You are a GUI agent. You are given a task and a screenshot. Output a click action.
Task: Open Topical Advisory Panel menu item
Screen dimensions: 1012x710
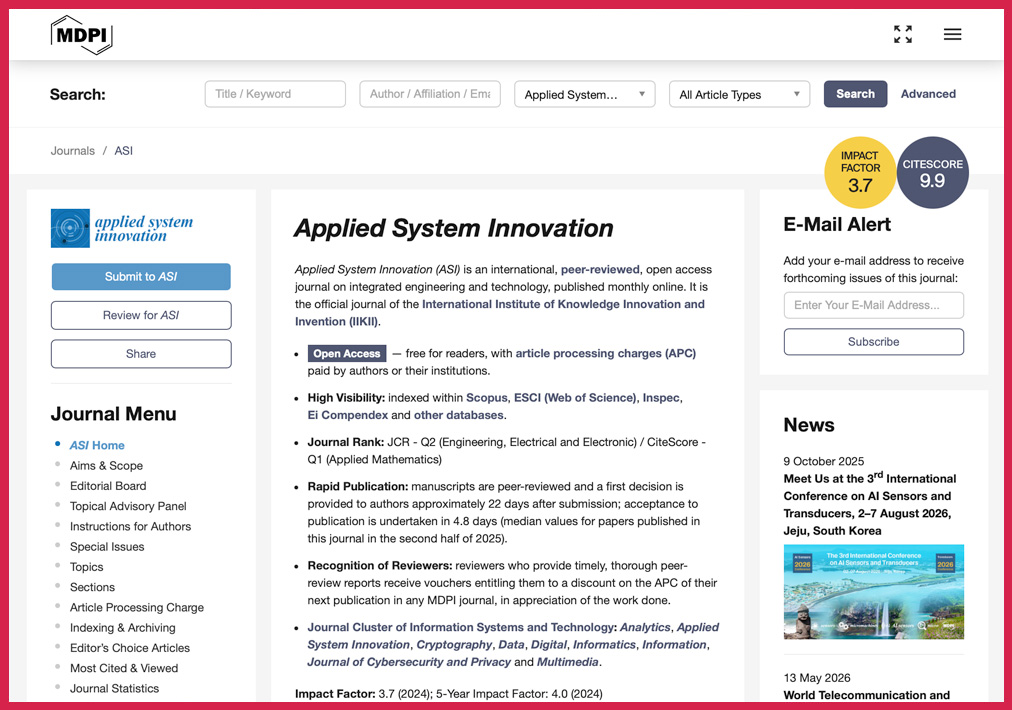coord(128,507)
